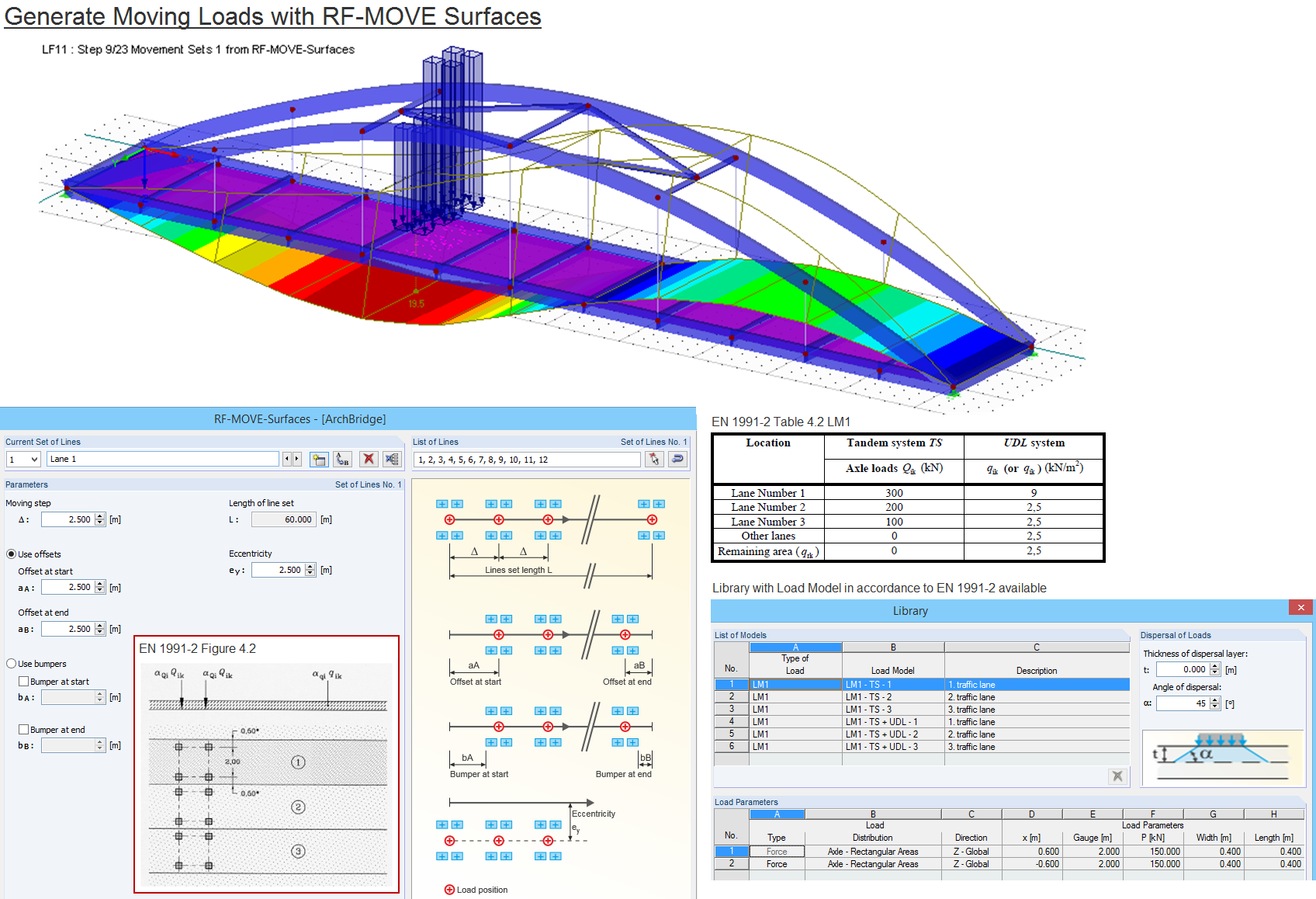The height and width of the screenshot is (899, 1316).
Task: Close the Library dialog
Action: [x=1301, y=607]
